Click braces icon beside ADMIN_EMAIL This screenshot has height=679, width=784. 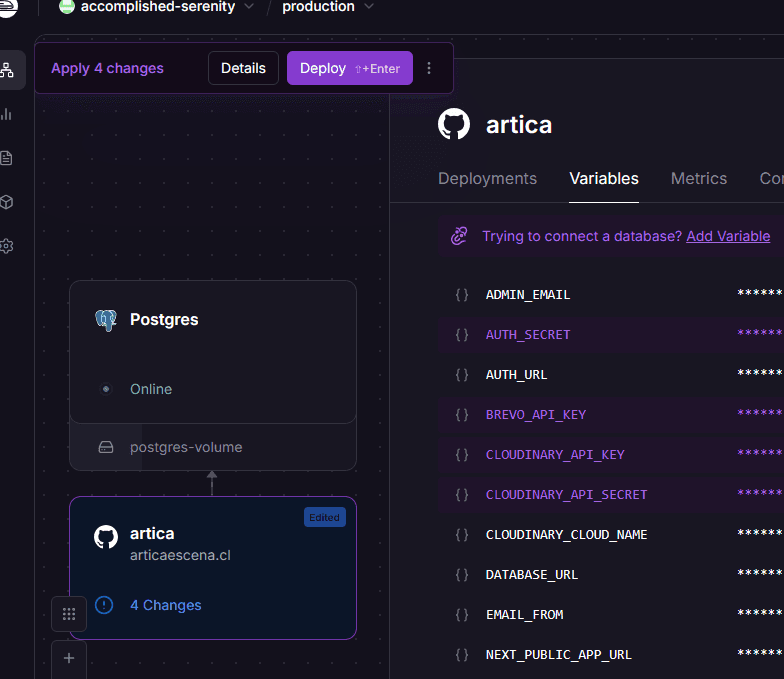coord(462,294)
